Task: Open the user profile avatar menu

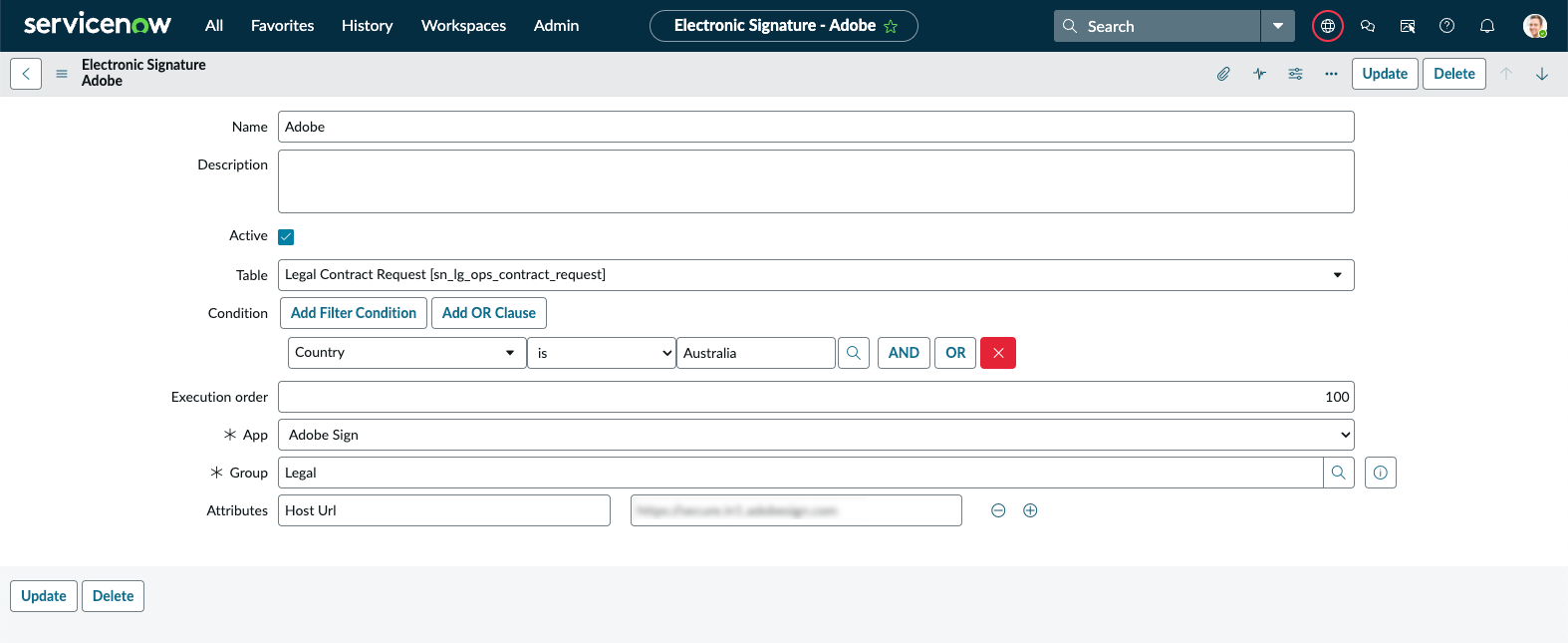Action: [x=1535, y=26]
